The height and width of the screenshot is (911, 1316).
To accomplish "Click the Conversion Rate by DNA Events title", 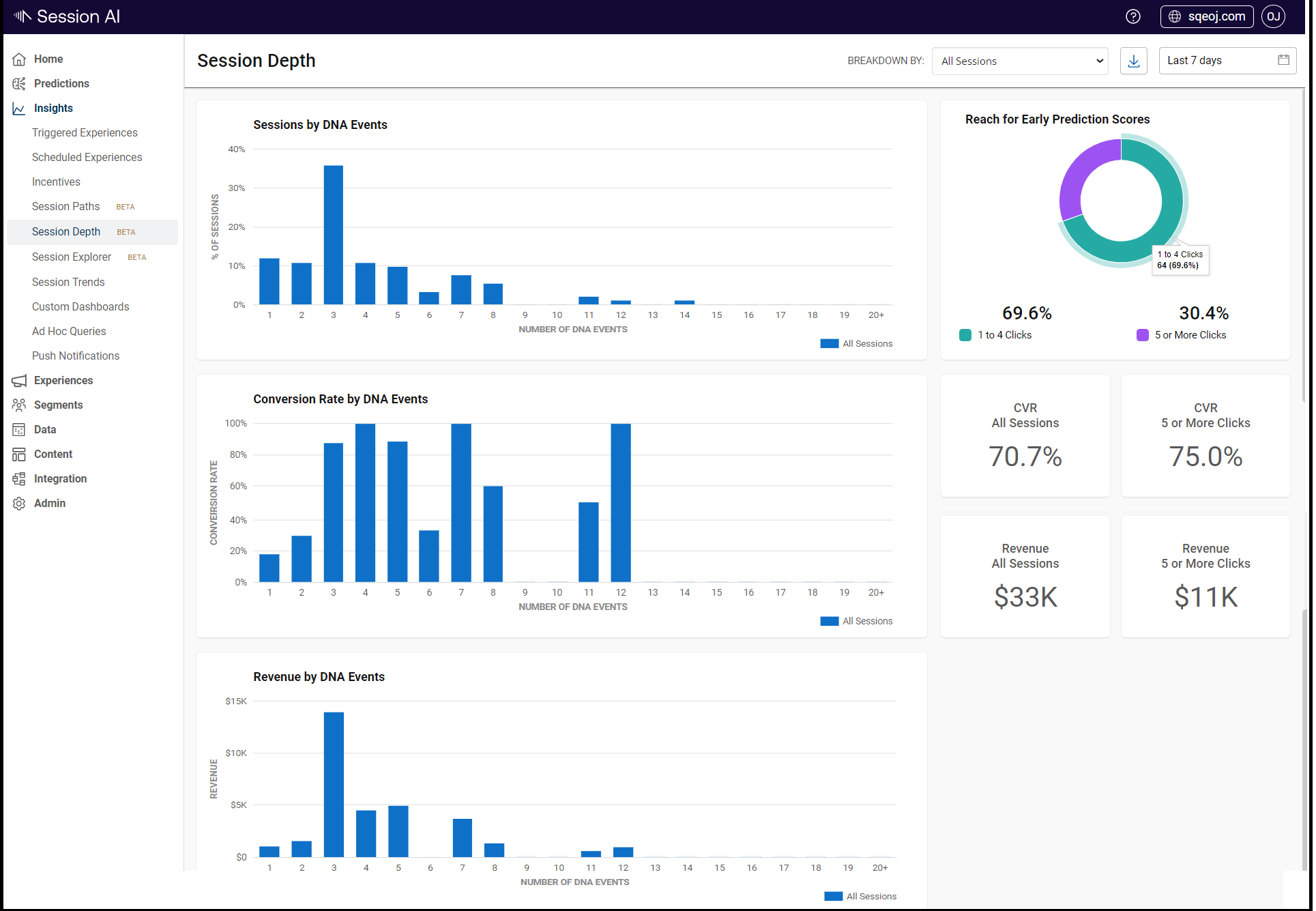I will (x=340, y=399).
